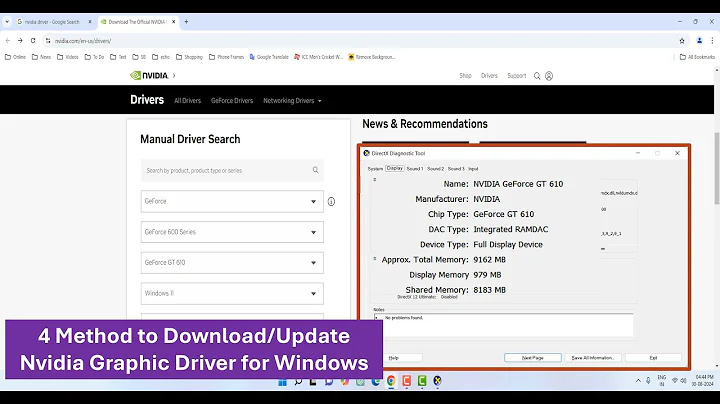The width and height of the screenshot is (720, 404).
Task: Go back using the browser back arrow
Action: click(x=8, y=40)
